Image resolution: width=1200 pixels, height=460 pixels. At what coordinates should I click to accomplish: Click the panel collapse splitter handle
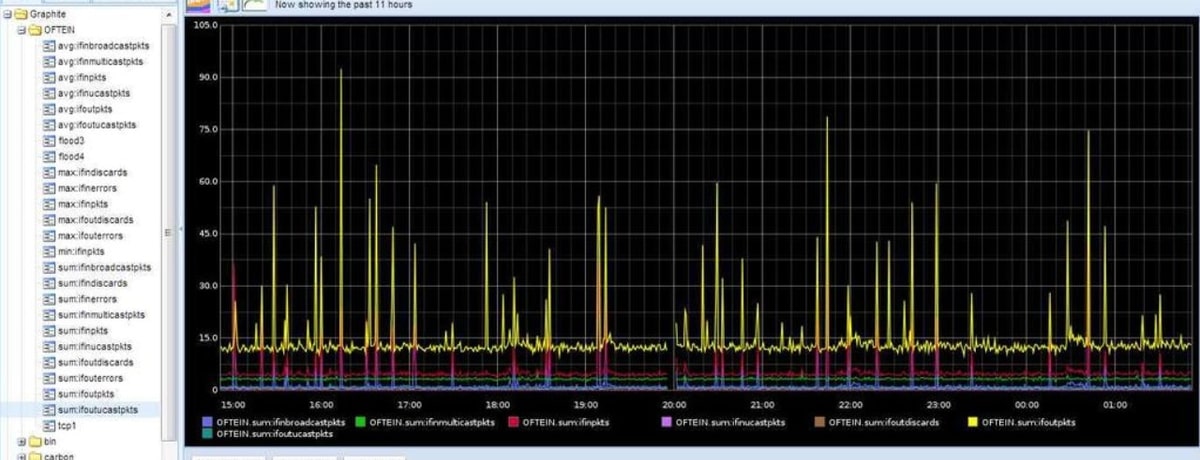point(181,230)
